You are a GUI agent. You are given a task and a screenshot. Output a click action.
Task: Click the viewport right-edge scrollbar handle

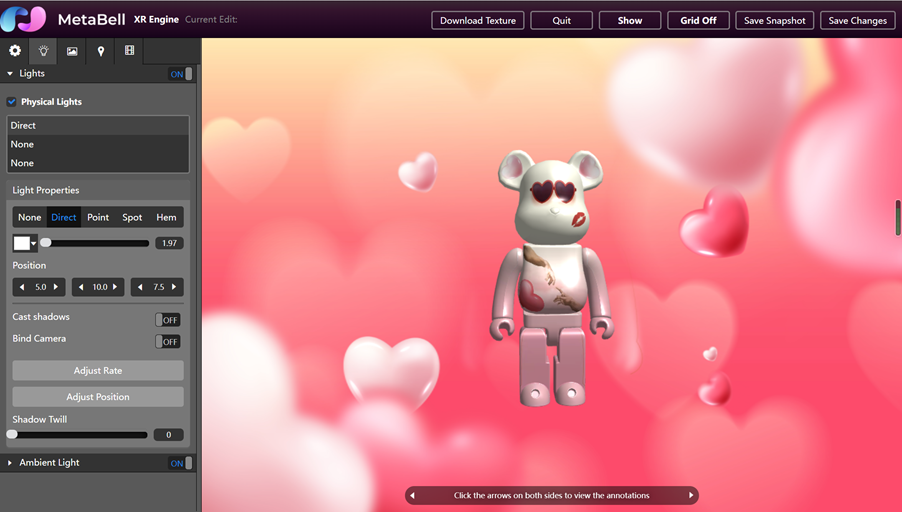pyautogui.click(x=898, y=217)
